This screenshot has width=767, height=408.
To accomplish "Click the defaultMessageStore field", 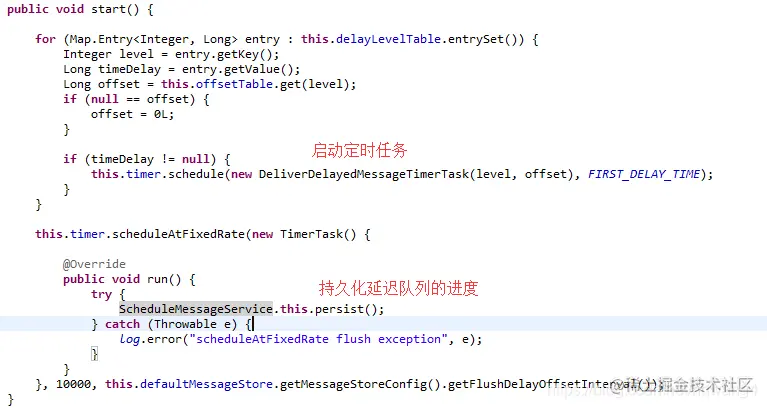I will 206,385.
